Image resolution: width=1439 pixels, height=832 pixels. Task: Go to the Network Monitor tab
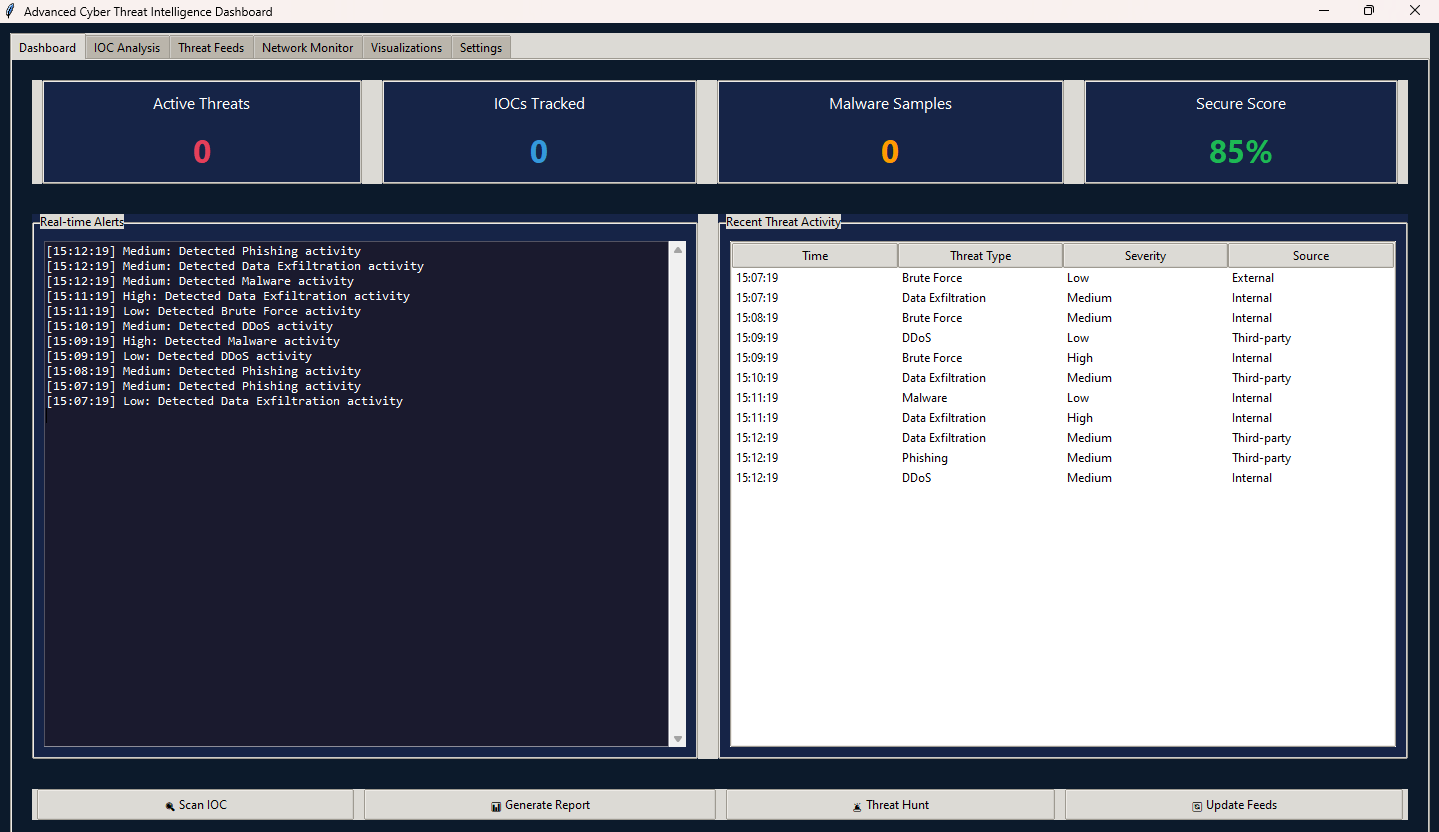click(x=307, y=48)
